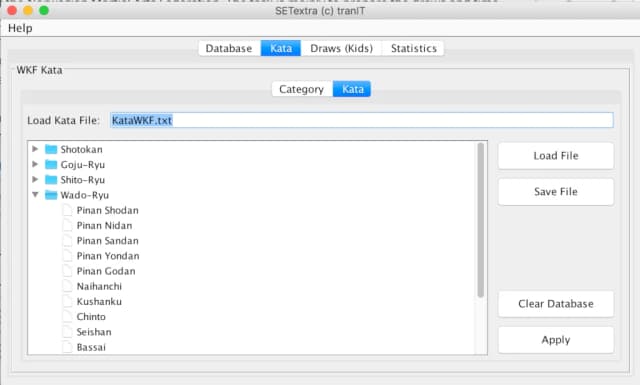
Task: Expand the Goju-Ryu tree node arrow
Action: tap(35, 164)
